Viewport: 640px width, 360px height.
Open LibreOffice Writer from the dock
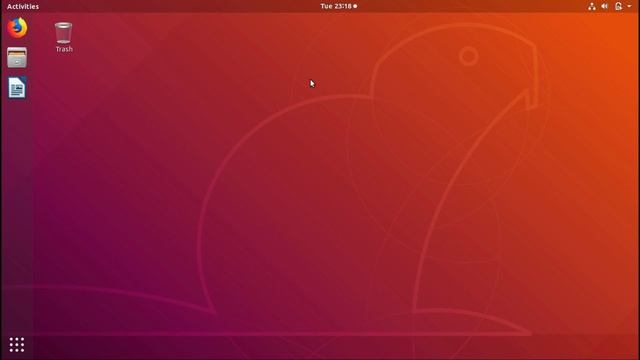pos(17,87)
